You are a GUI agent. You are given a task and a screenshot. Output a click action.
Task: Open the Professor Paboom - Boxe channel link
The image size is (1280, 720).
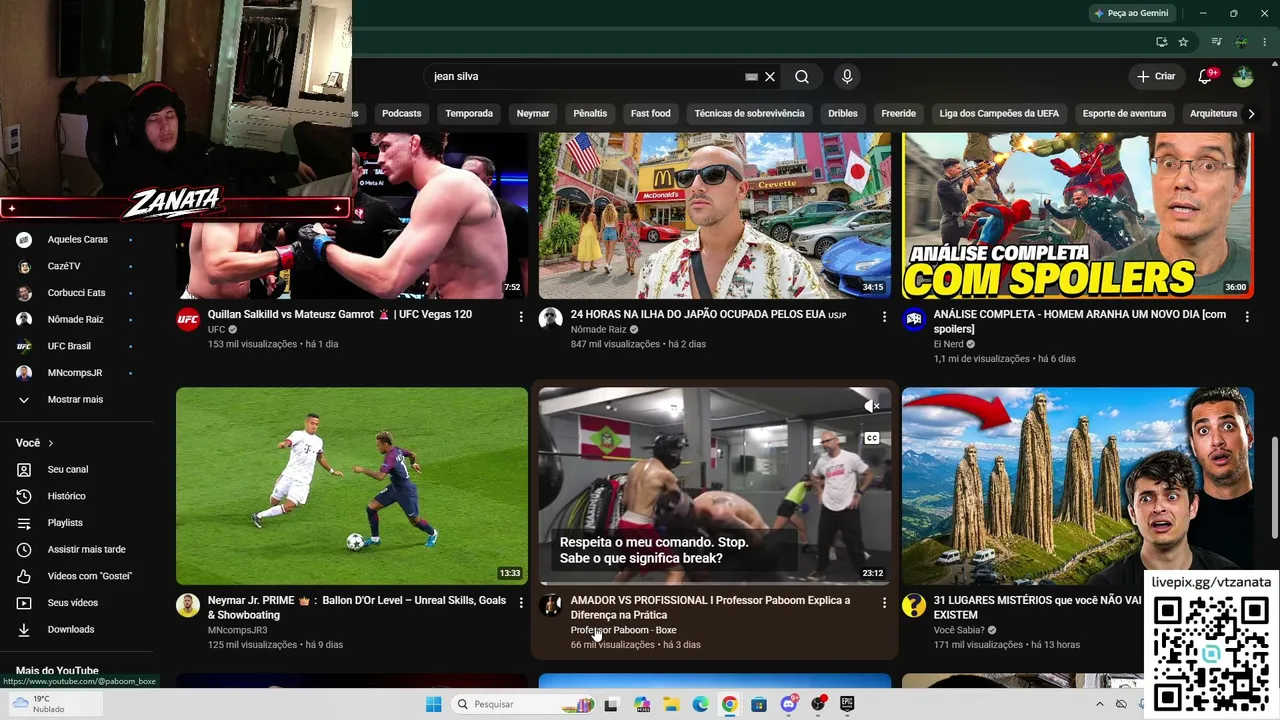coord(623,631)
